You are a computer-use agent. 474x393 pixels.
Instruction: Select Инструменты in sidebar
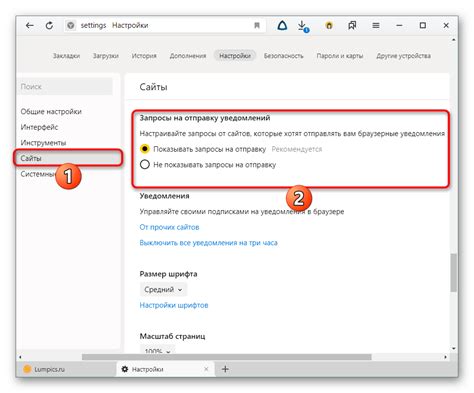tap(43, 143)
